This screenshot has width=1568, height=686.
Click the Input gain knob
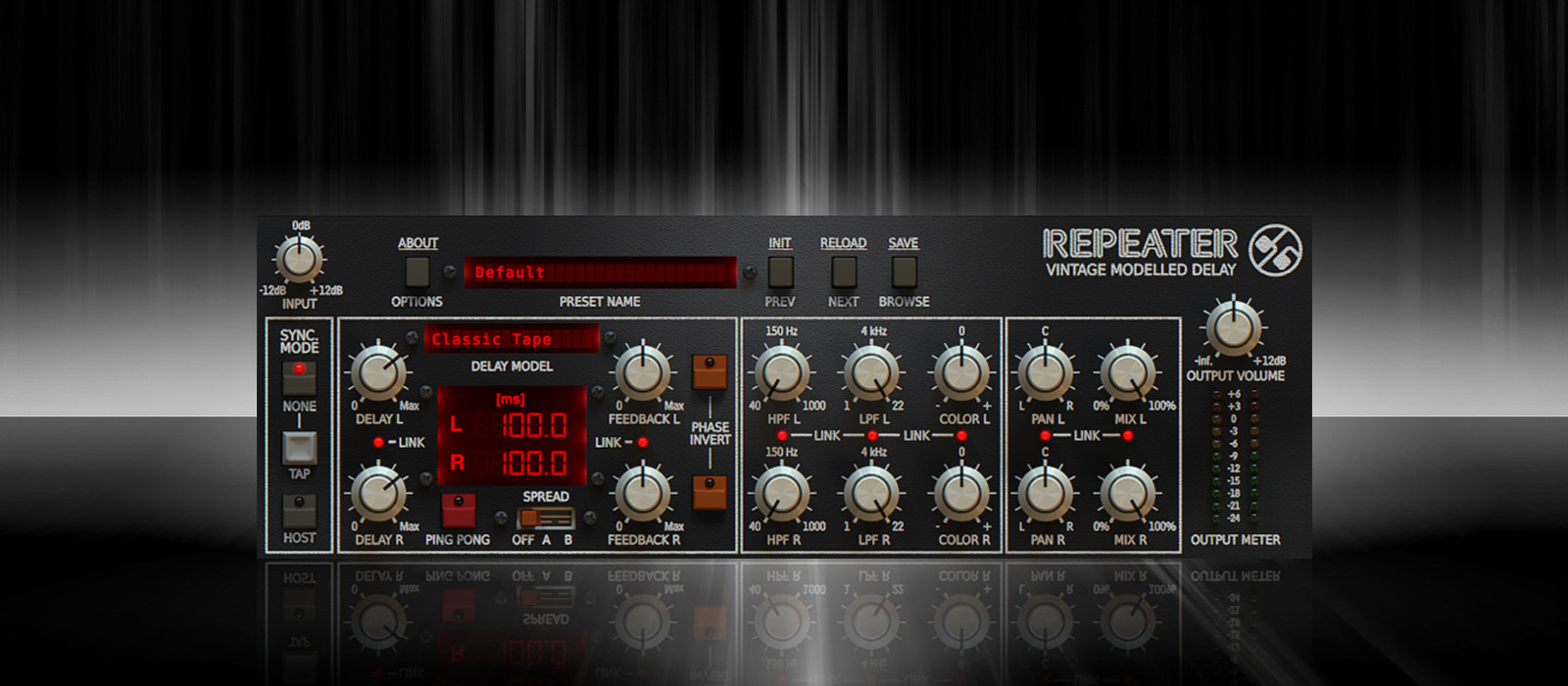[x=299, y=260]
